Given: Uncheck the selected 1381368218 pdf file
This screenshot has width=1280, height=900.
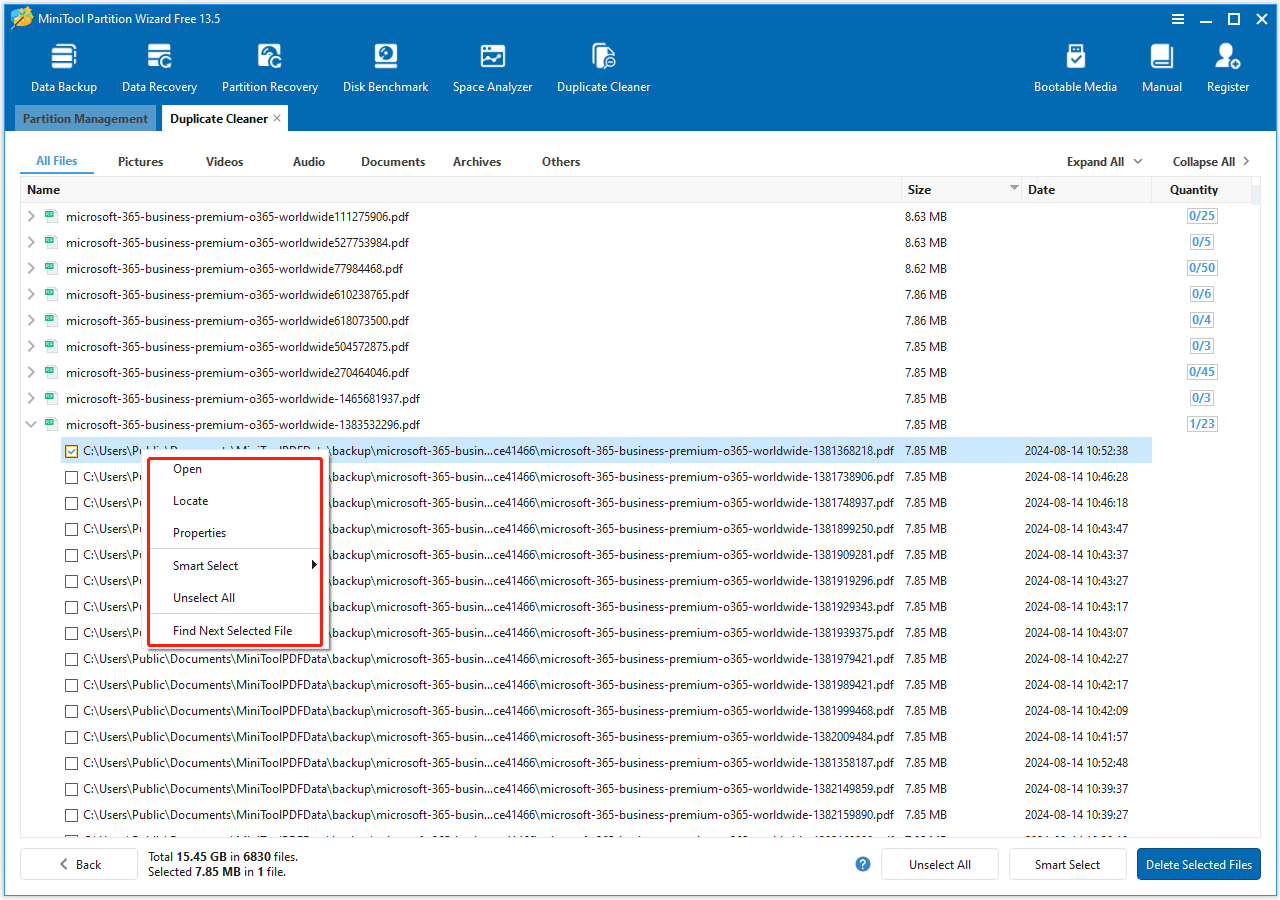Looking at the screenshot, I should pyautogui.click(x=71, y=451).
